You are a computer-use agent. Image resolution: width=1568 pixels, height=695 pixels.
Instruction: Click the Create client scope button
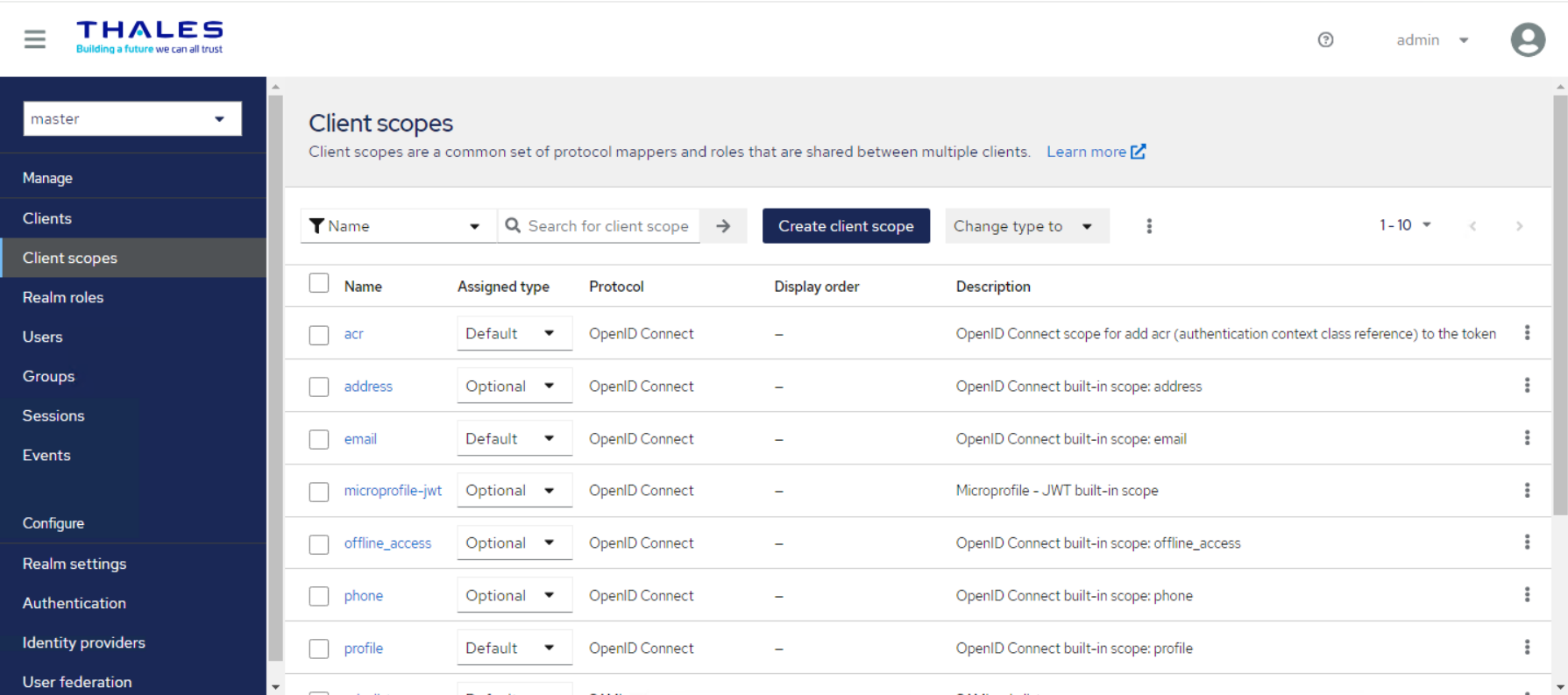pyautogui.click(x=846, y=226)
